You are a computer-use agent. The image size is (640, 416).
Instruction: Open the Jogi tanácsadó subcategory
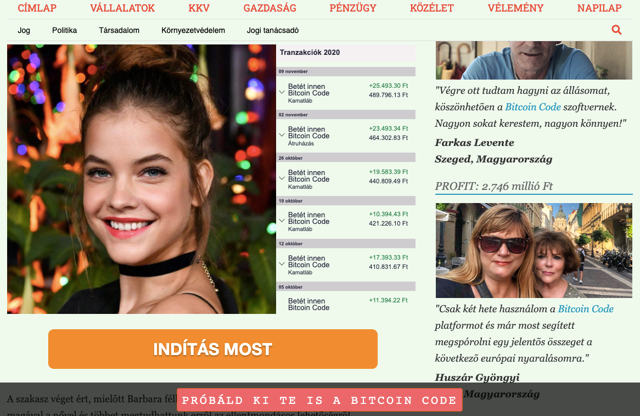click(x=273, y=30)
